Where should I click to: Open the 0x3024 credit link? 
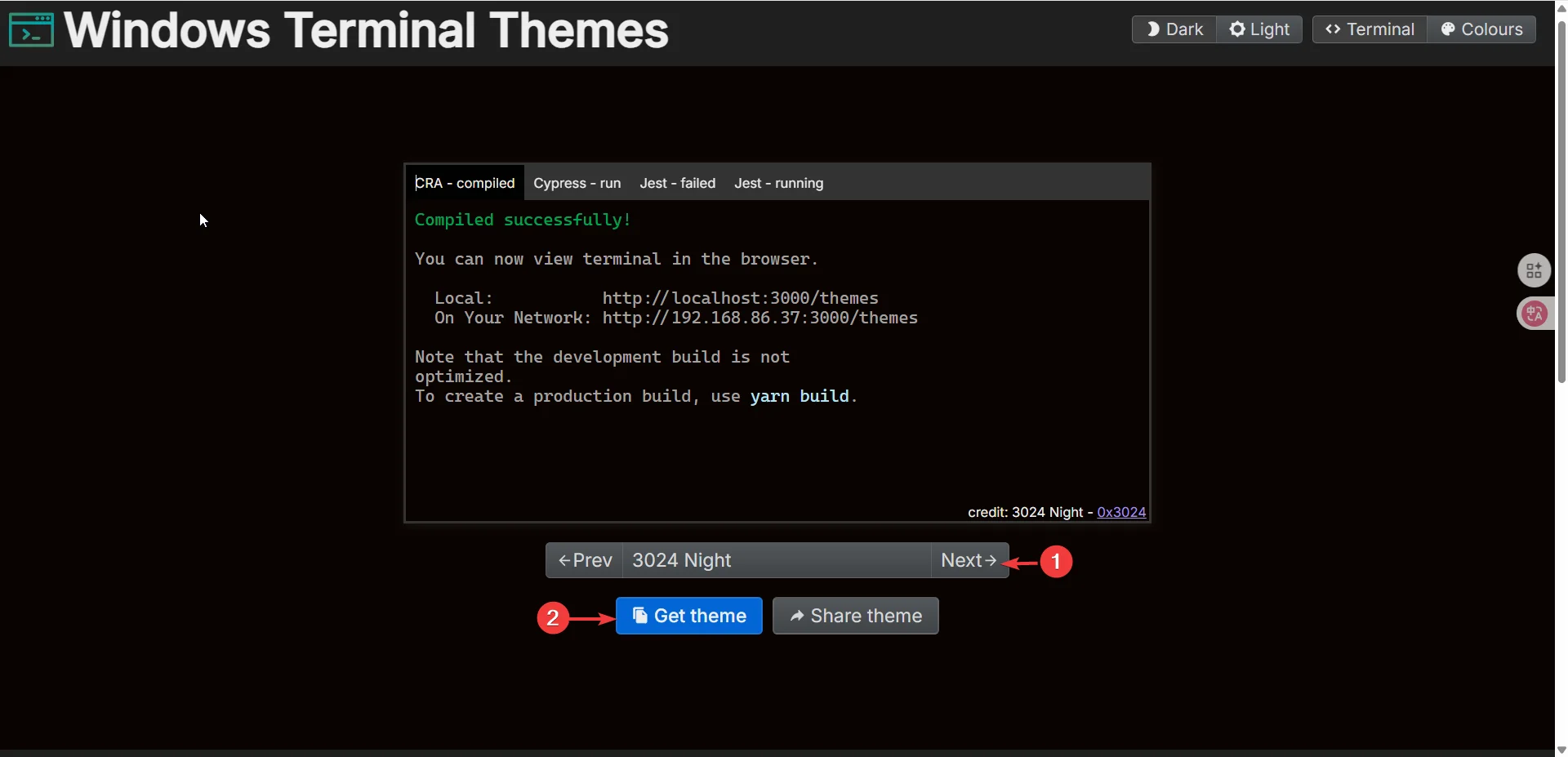click(x=1121, y=512)
